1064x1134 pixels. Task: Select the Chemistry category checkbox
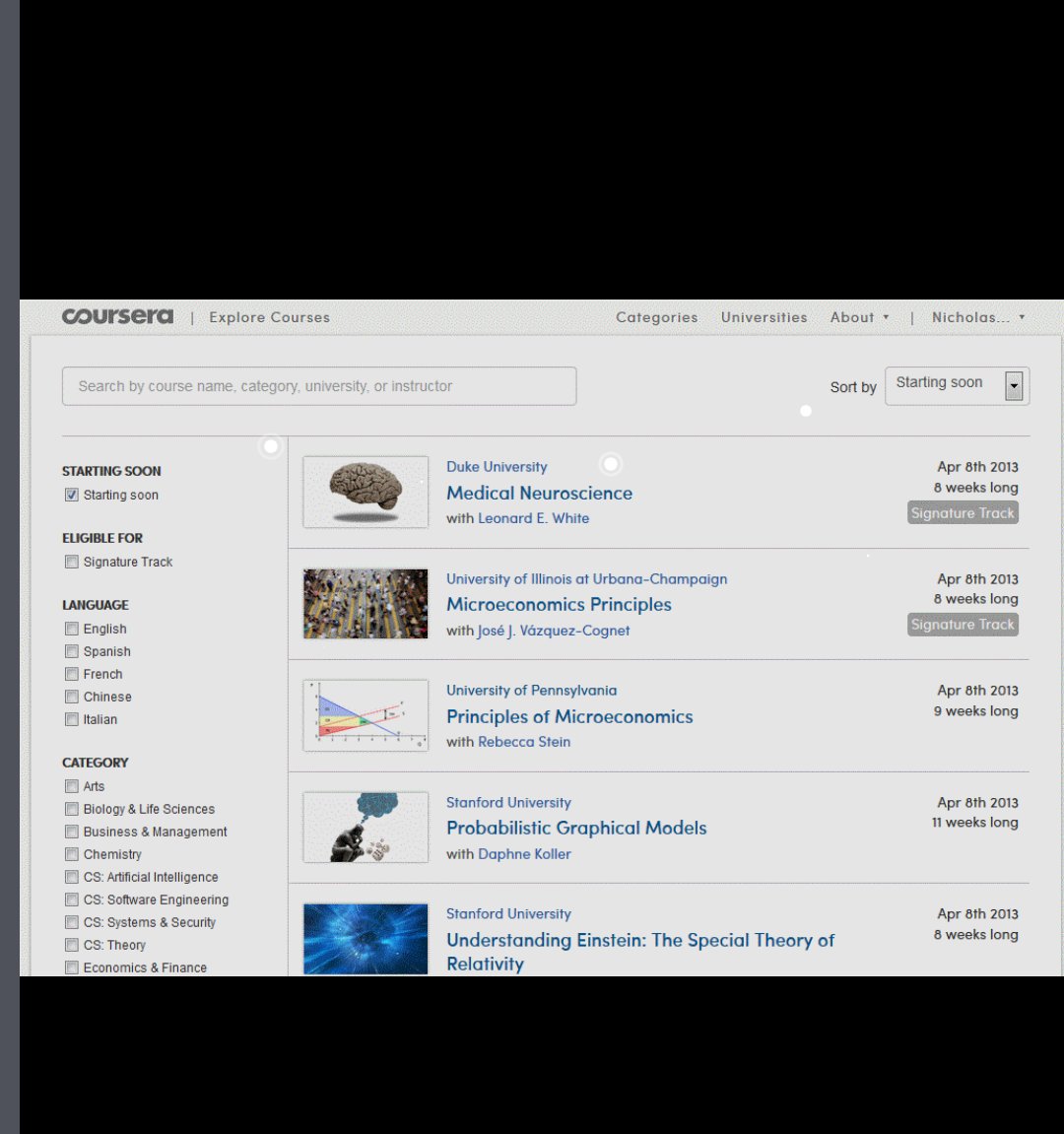(72, 854)
